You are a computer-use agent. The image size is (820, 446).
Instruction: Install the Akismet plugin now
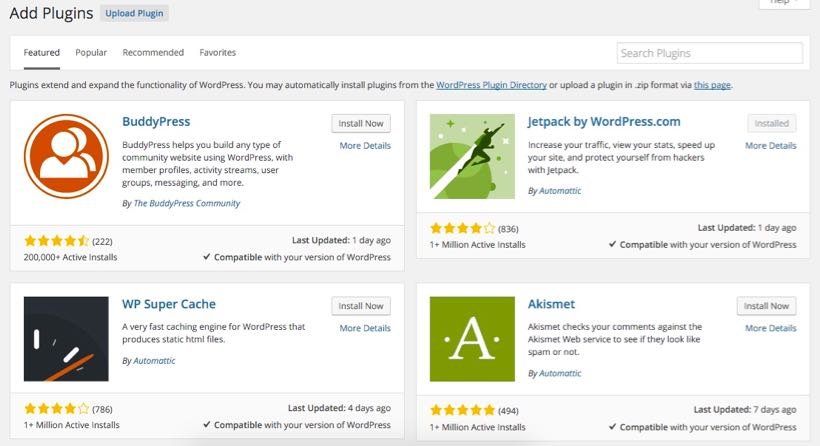pos(767,306)
